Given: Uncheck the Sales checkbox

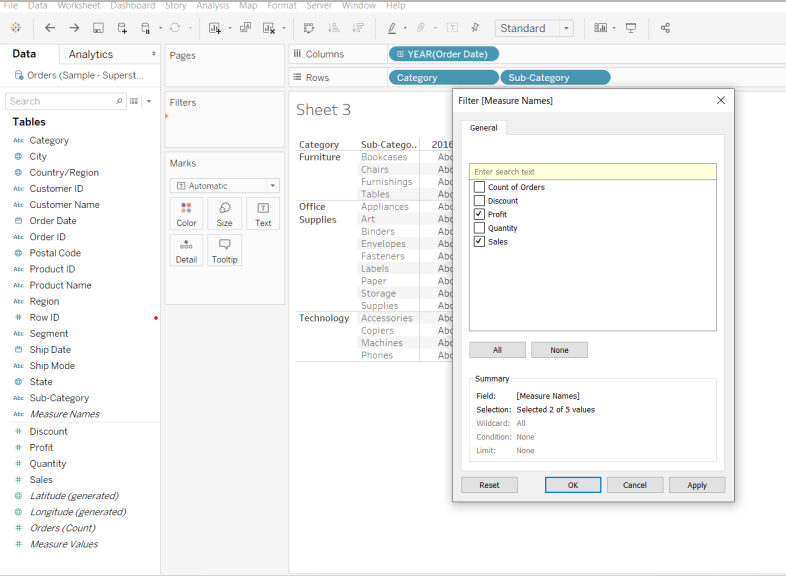Looking at the screenshot, I should pos(479,242).
